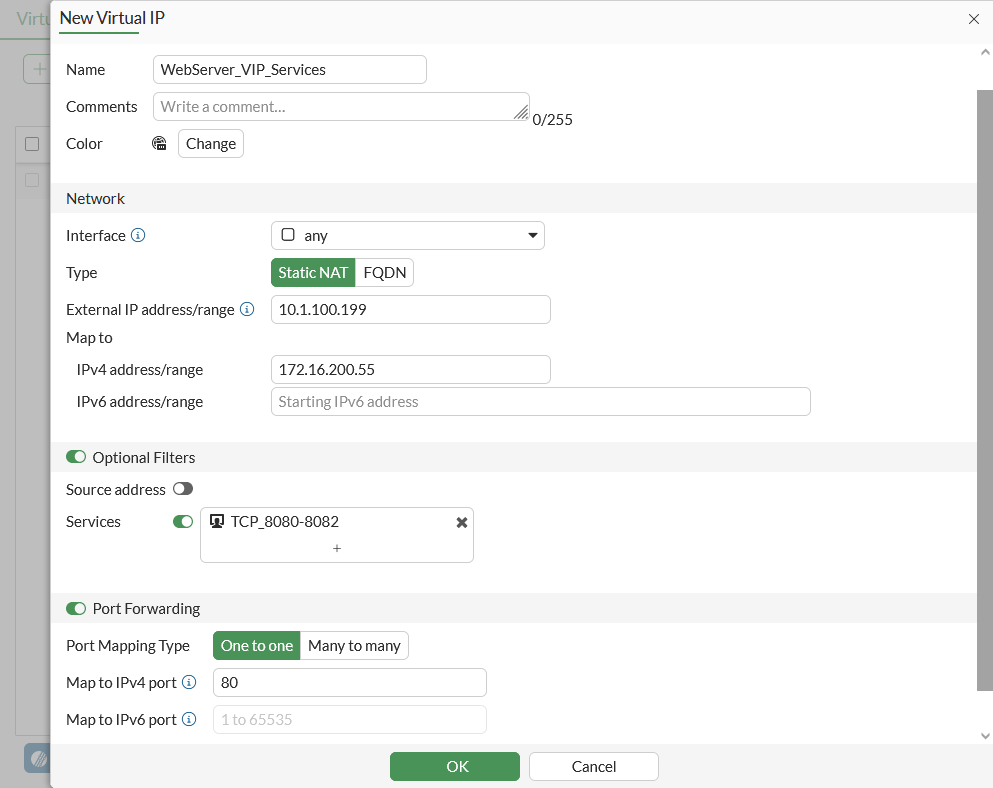Select Many to many port mapping
This screenshot has height=788, width=993.
click(354, 646)
